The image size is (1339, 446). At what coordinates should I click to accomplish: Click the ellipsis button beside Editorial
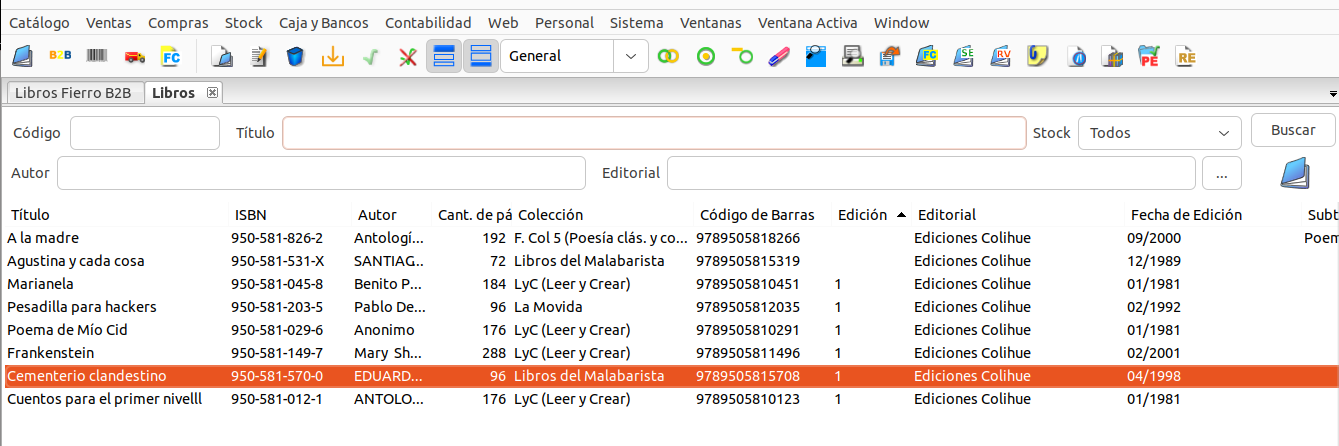(x=1221, y=173)
